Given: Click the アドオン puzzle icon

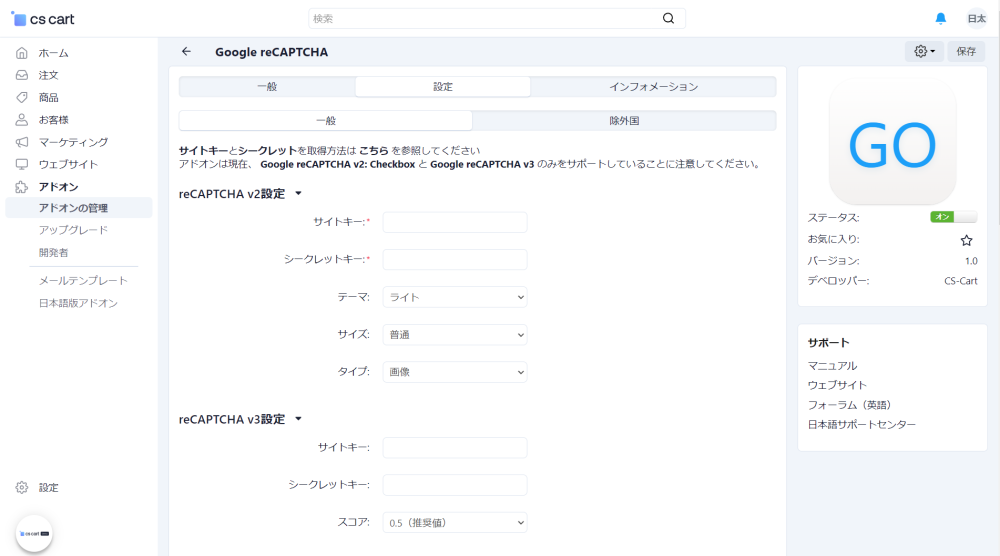Looking at the screenshot, I should click(x=22, y=187).
